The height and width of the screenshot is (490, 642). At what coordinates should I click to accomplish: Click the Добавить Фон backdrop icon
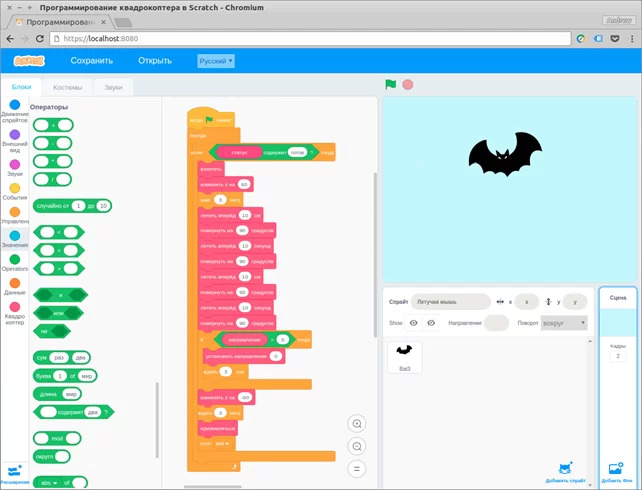pos(616,468)
